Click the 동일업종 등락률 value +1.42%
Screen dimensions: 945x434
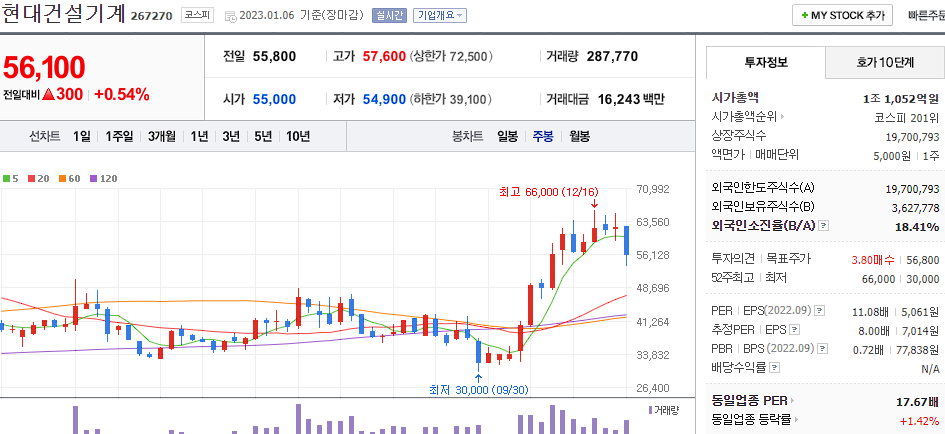coord(919,420)
